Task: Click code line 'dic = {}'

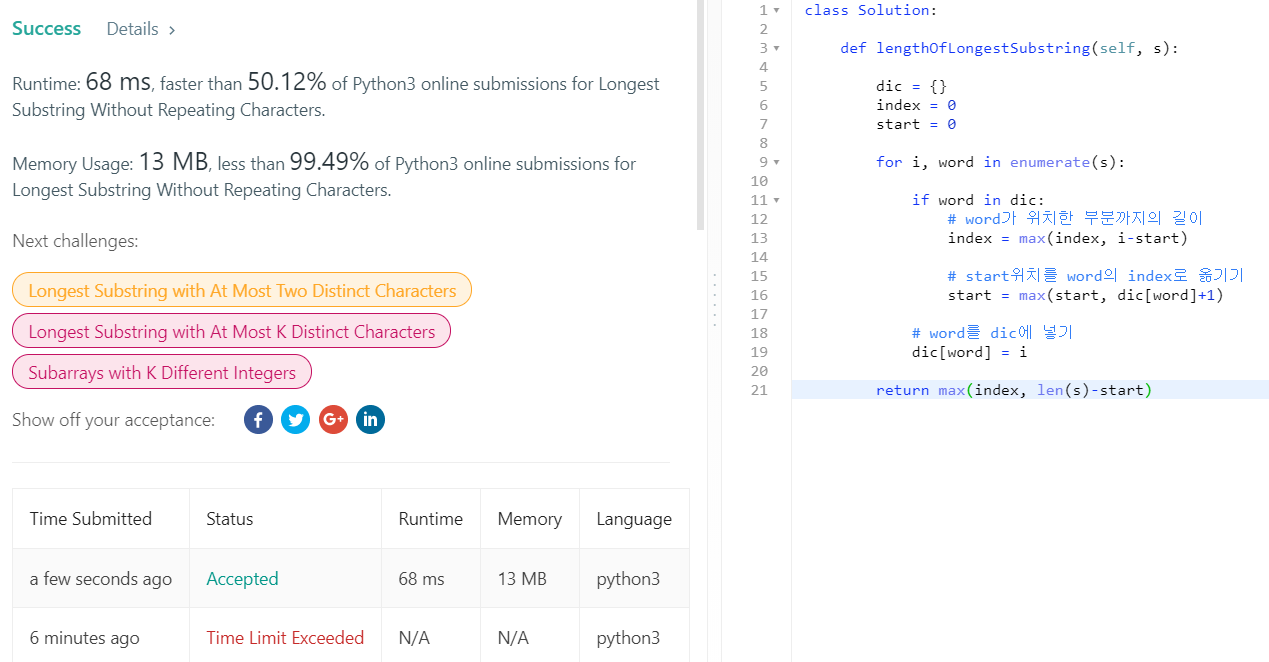Action: pyautogui.click(x=911, y=86)
